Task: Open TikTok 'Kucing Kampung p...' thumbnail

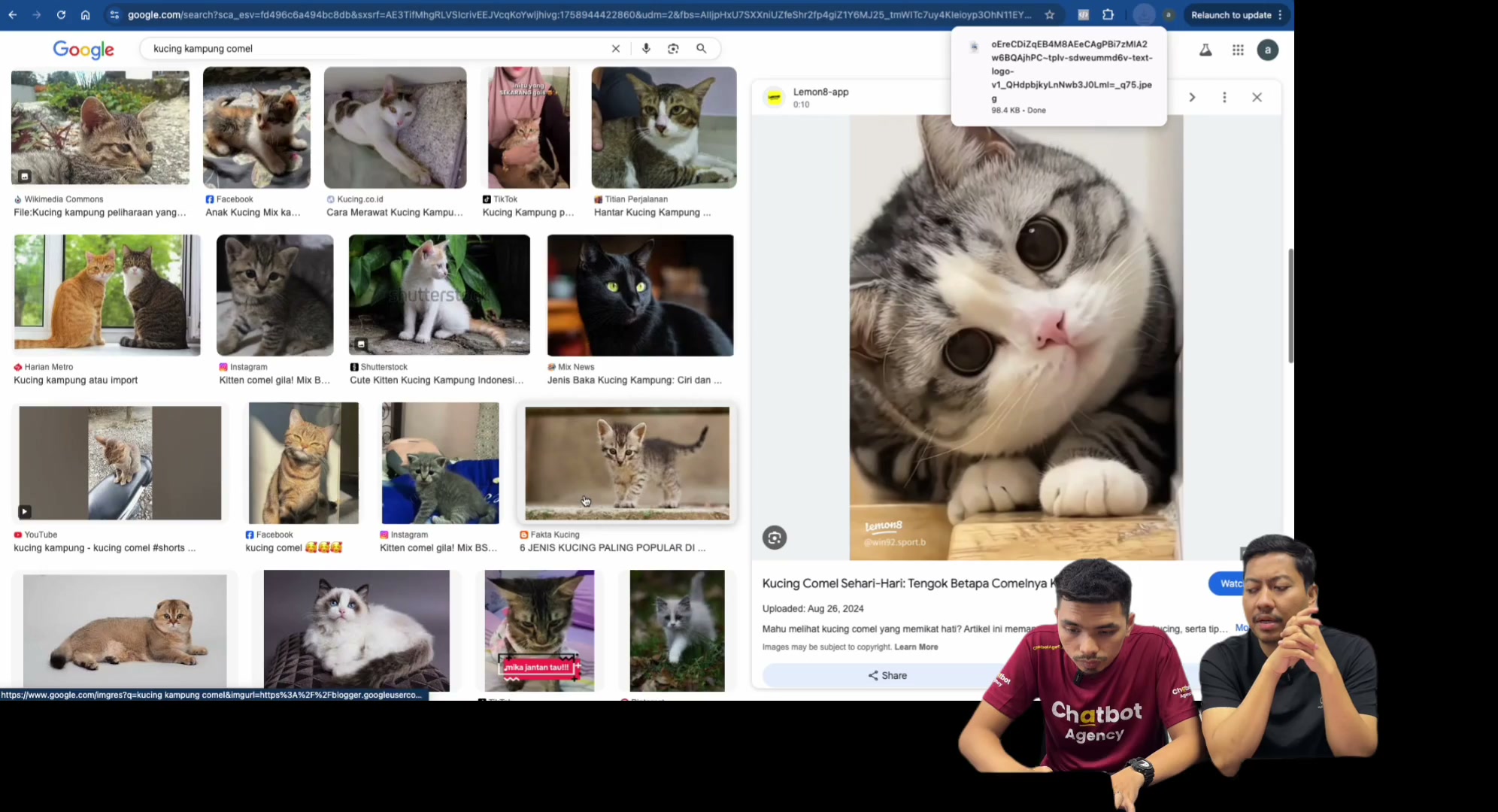Action: [529, 128]
